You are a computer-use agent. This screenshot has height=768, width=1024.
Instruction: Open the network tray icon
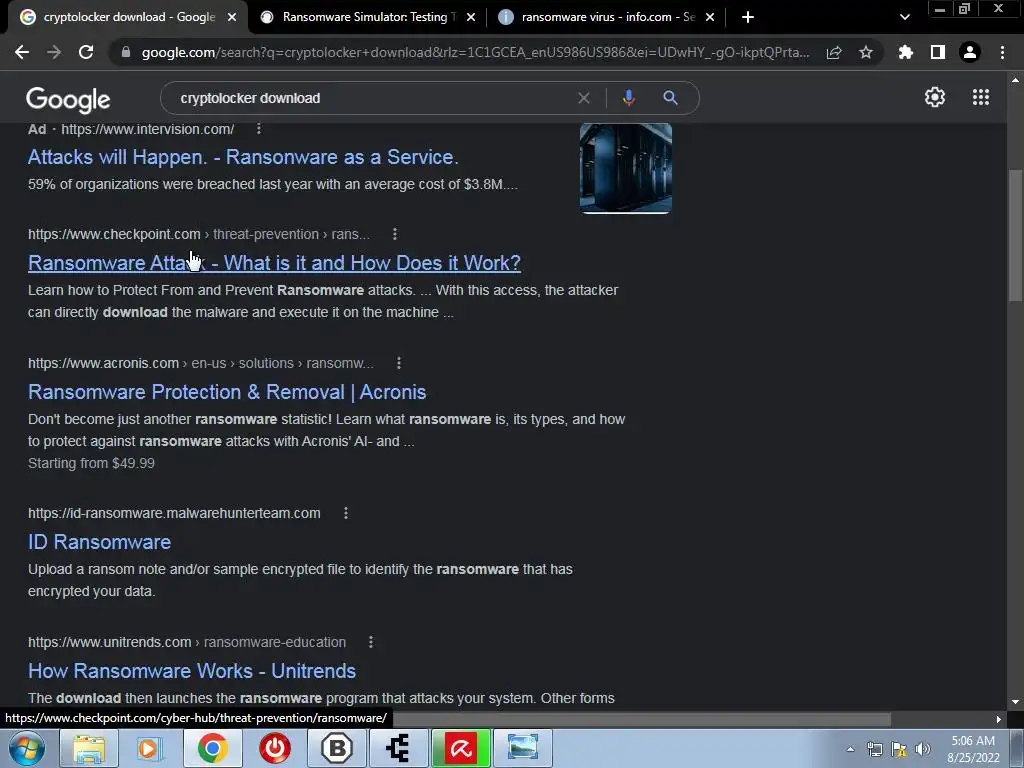874,749
